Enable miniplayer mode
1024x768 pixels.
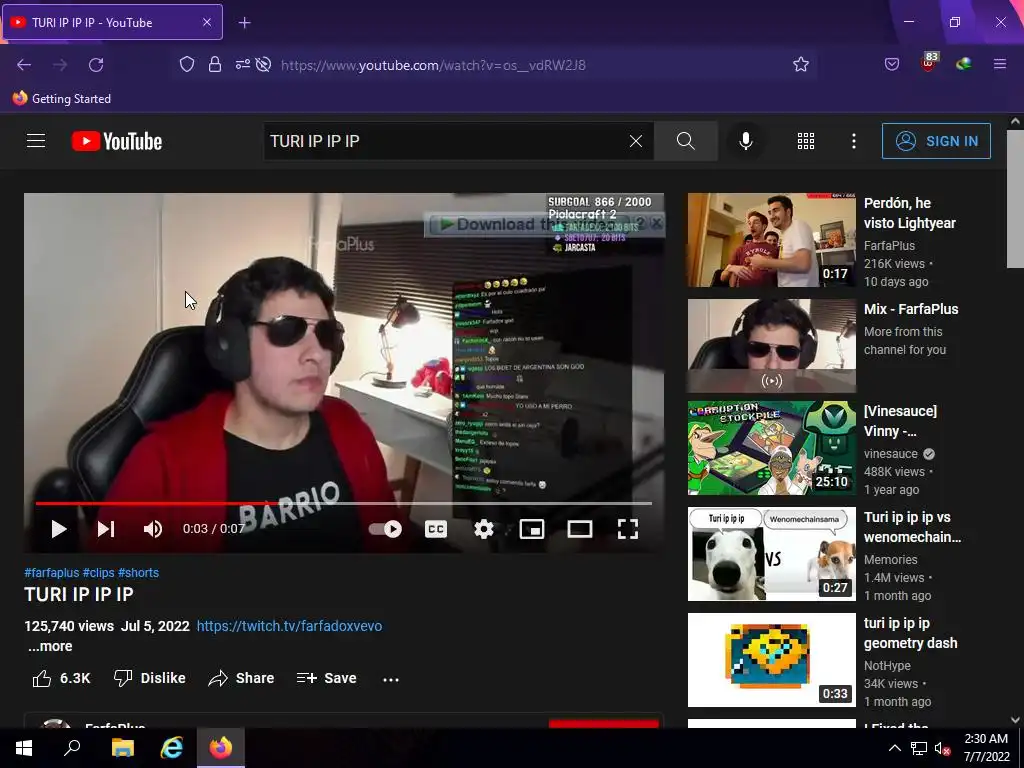coord(532,529)
